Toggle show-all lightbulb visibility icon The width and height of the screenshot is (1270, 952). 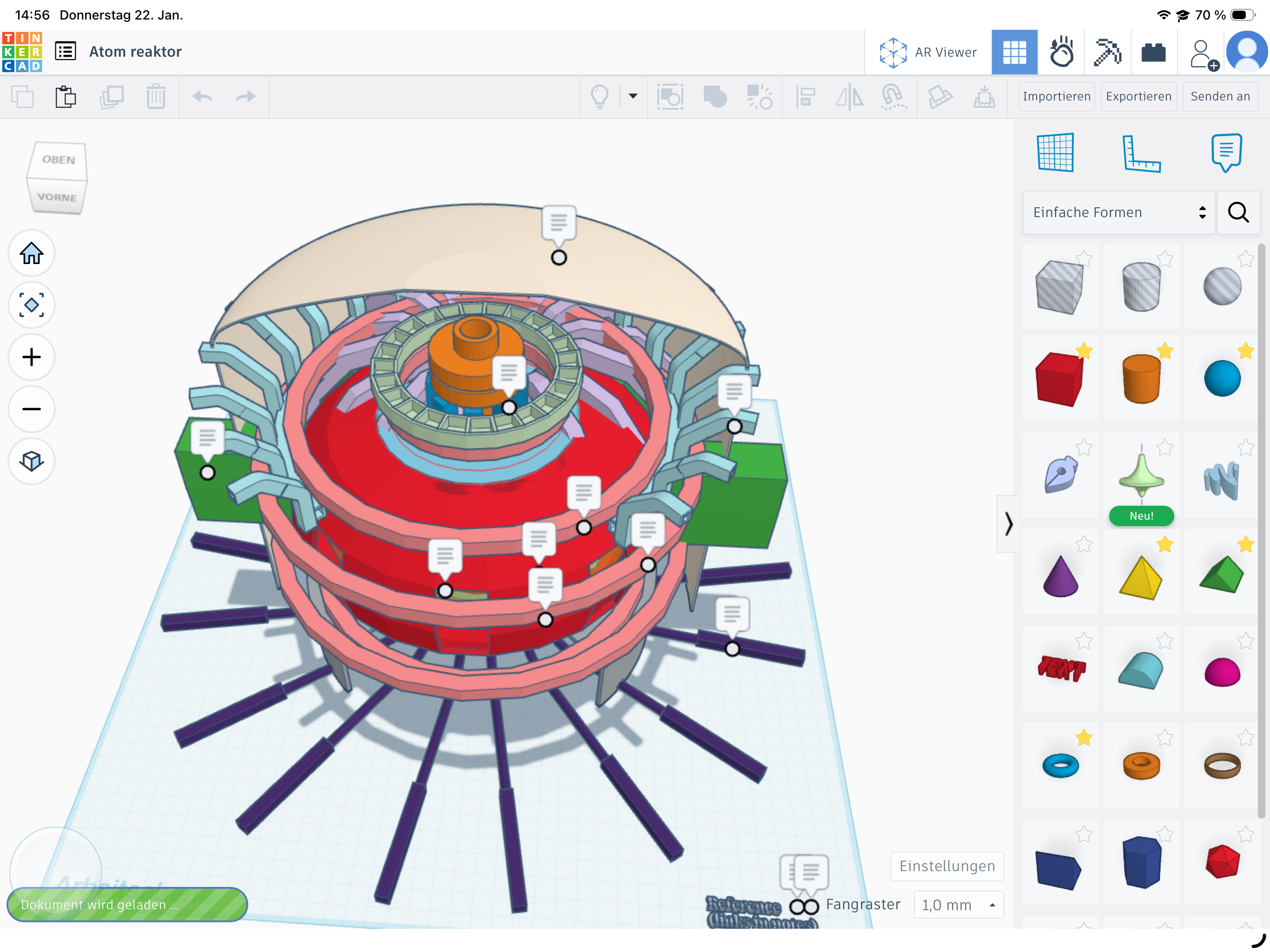point(599,97)
